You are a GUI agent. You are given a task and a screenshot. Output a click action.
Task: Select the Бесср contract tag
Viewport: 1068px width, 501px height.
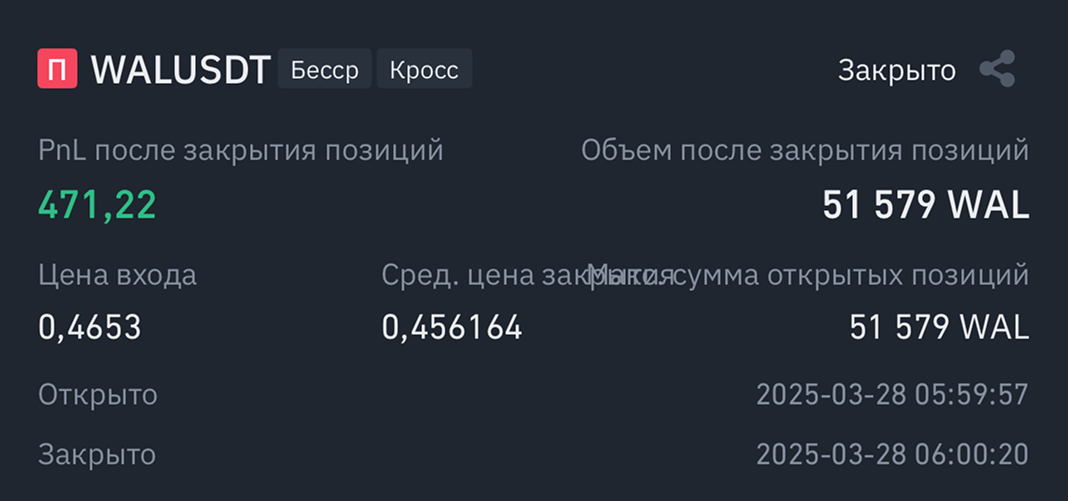pyautogui.click(x=324, y=70)
